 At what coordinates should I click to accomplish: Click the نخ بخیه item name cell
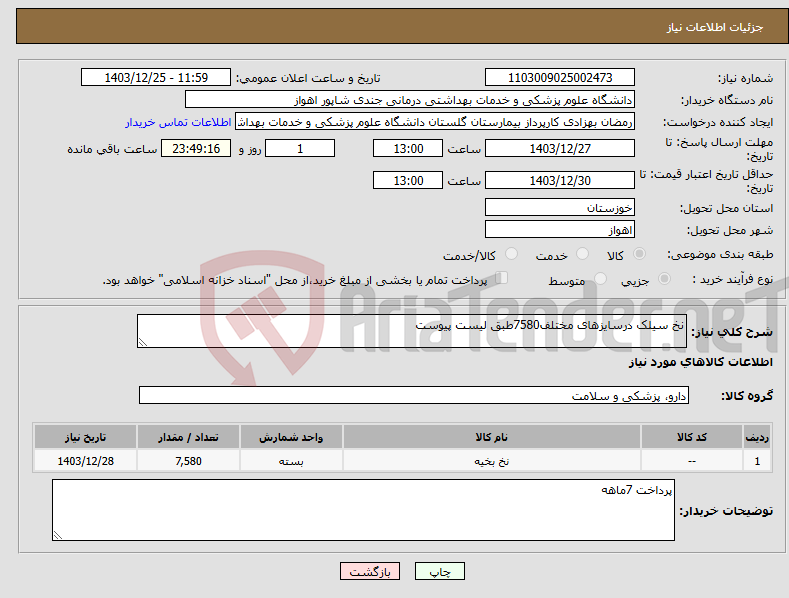492,461
